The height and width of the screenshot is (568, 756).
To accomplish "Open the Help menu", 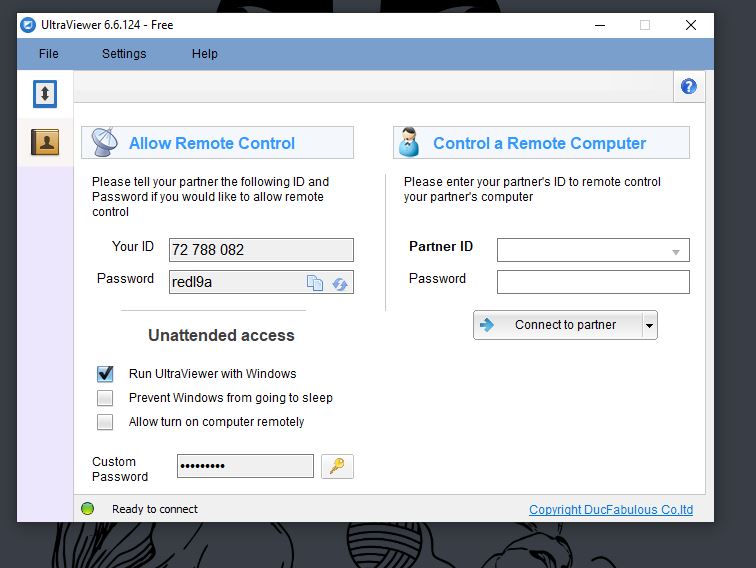I will (x=204, y=54).
